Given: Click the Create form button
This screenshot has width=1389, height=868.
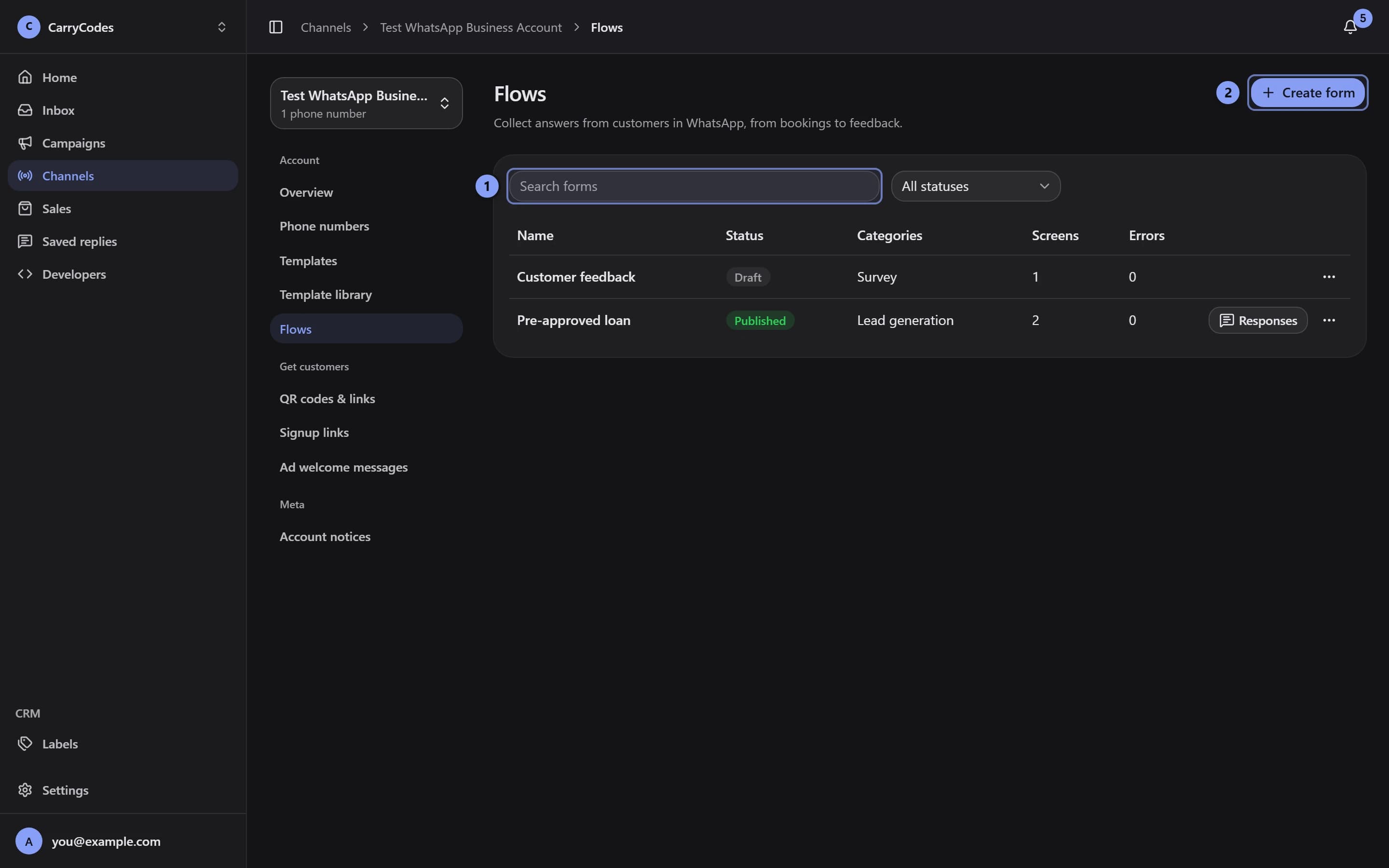Looking at the screenshot, I should click(1307, 93).
